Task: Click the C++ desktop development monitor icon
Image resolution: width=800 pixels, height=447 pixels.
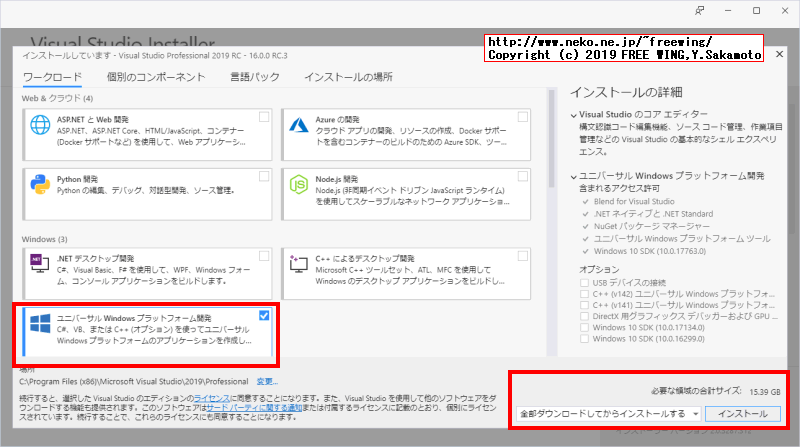Action: coord(298,263)
